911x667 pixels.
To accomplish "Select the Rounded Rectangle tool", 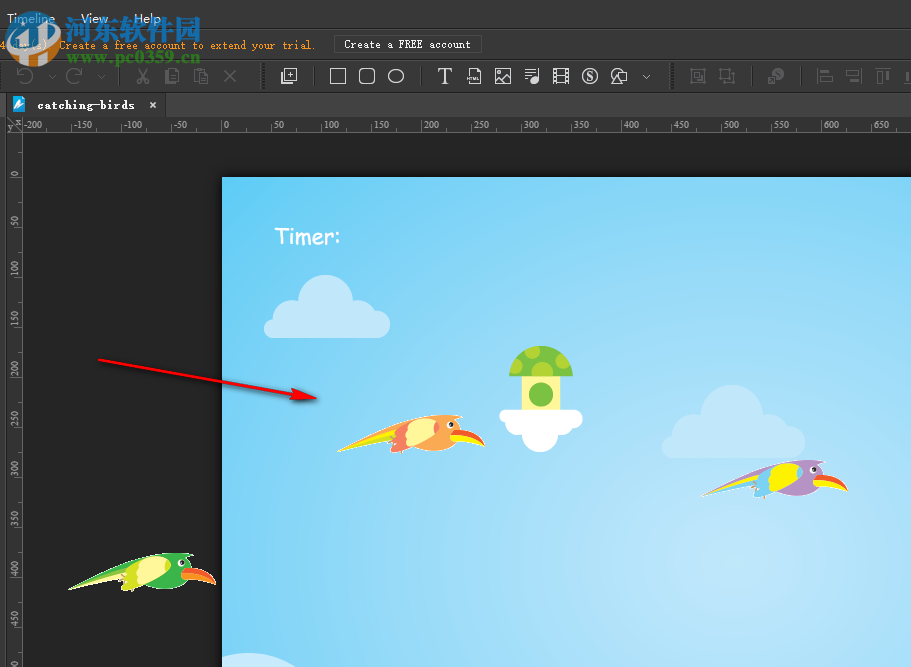I will [x=366, y=75].
